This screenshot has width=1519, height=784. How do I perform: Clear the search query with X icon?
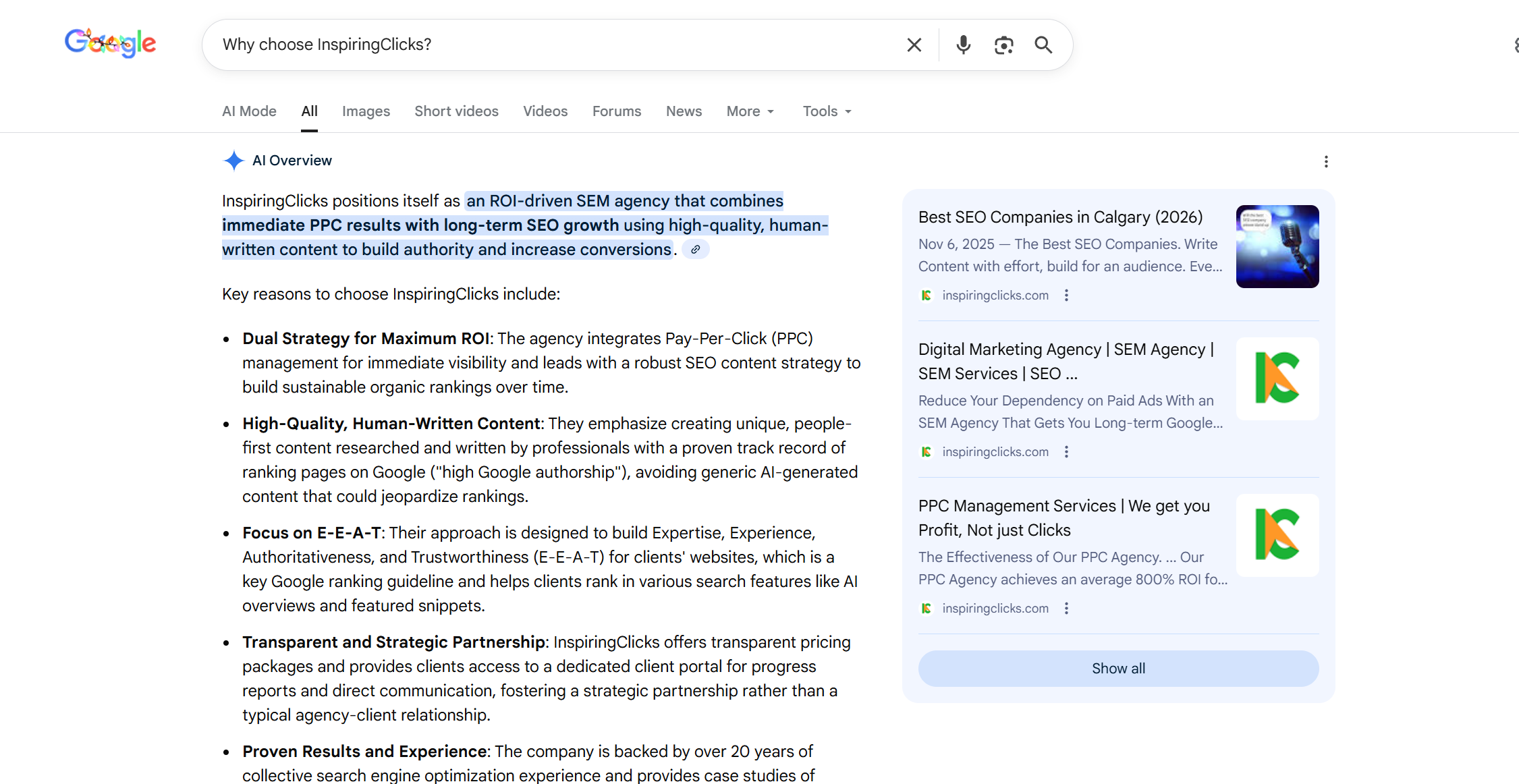(x=914, y=45)
